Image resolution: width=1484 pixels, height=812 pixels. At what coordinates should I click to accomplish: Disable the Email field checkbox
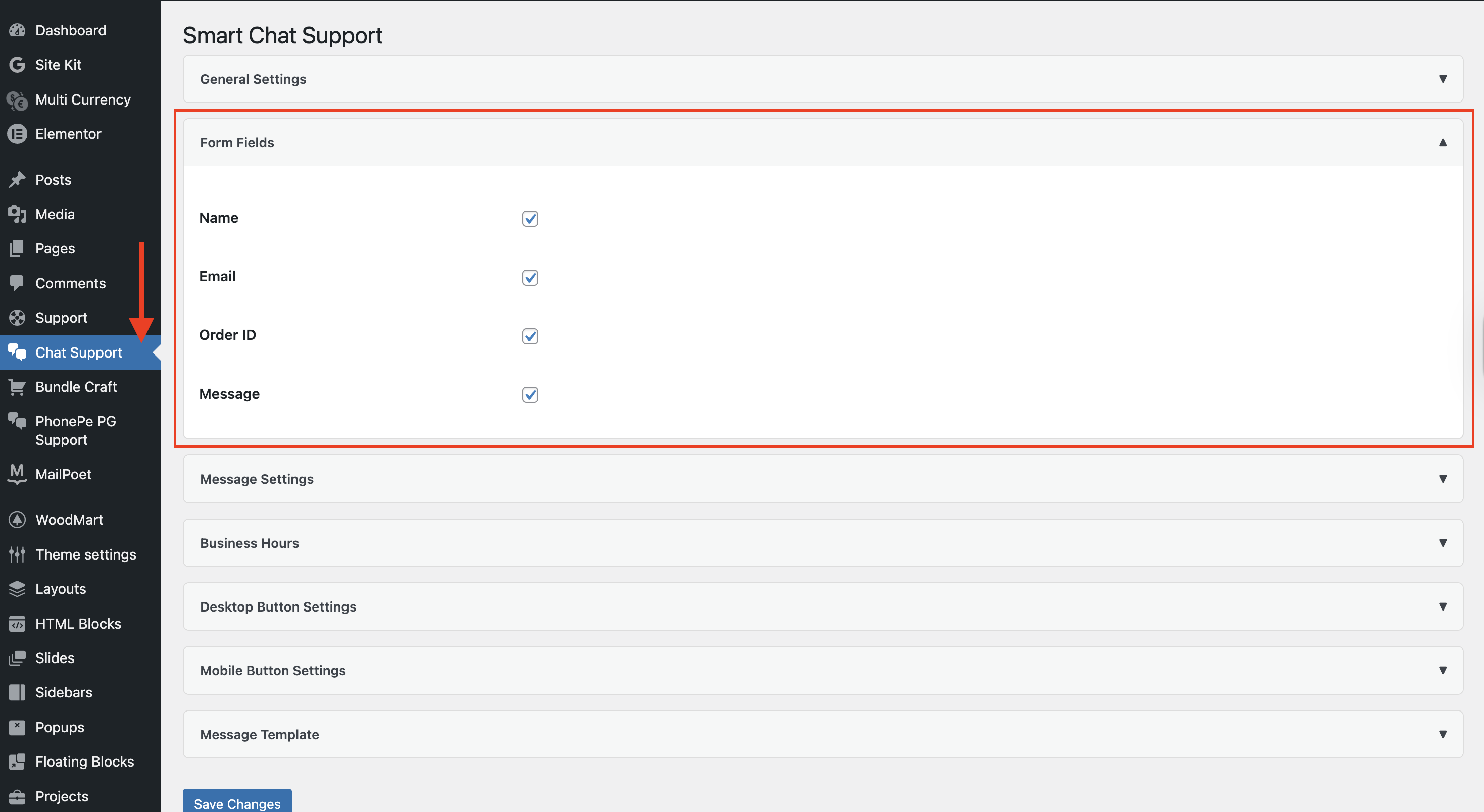(x=529, y=278)
